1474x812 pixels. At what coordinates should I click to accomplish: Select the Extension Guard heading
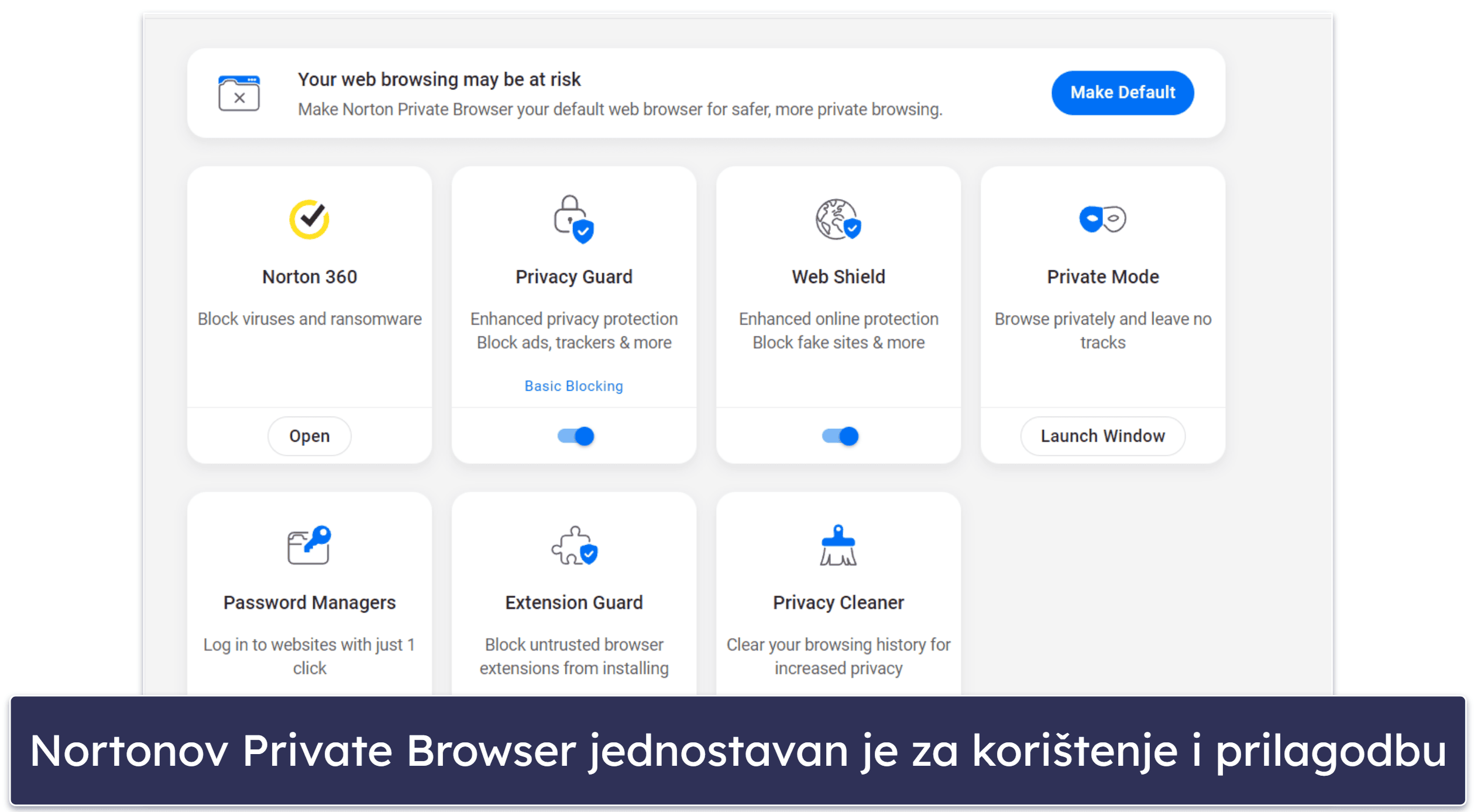(573, 603)
